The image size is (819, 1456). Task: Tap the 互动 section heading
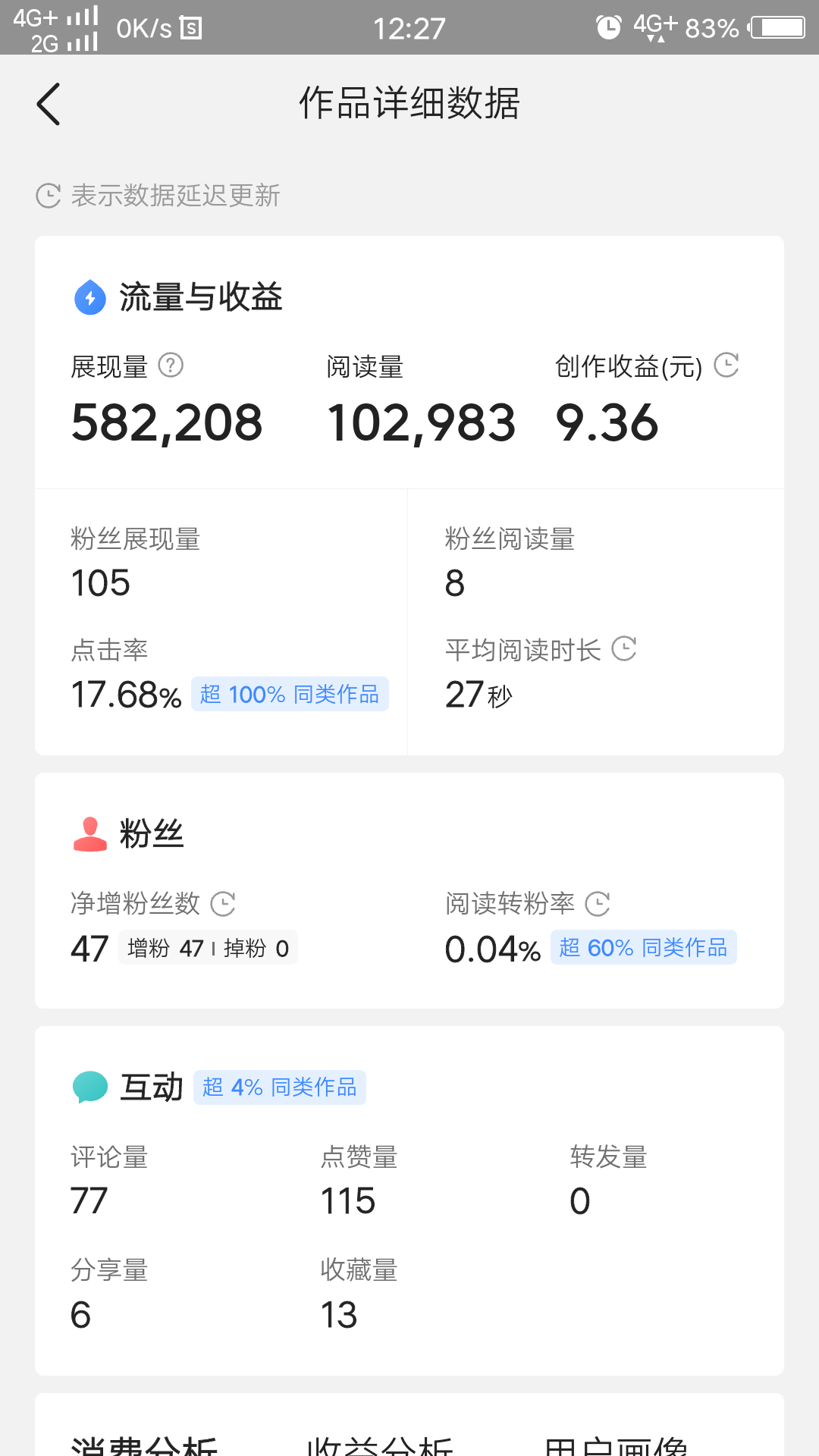(152, 1087)
